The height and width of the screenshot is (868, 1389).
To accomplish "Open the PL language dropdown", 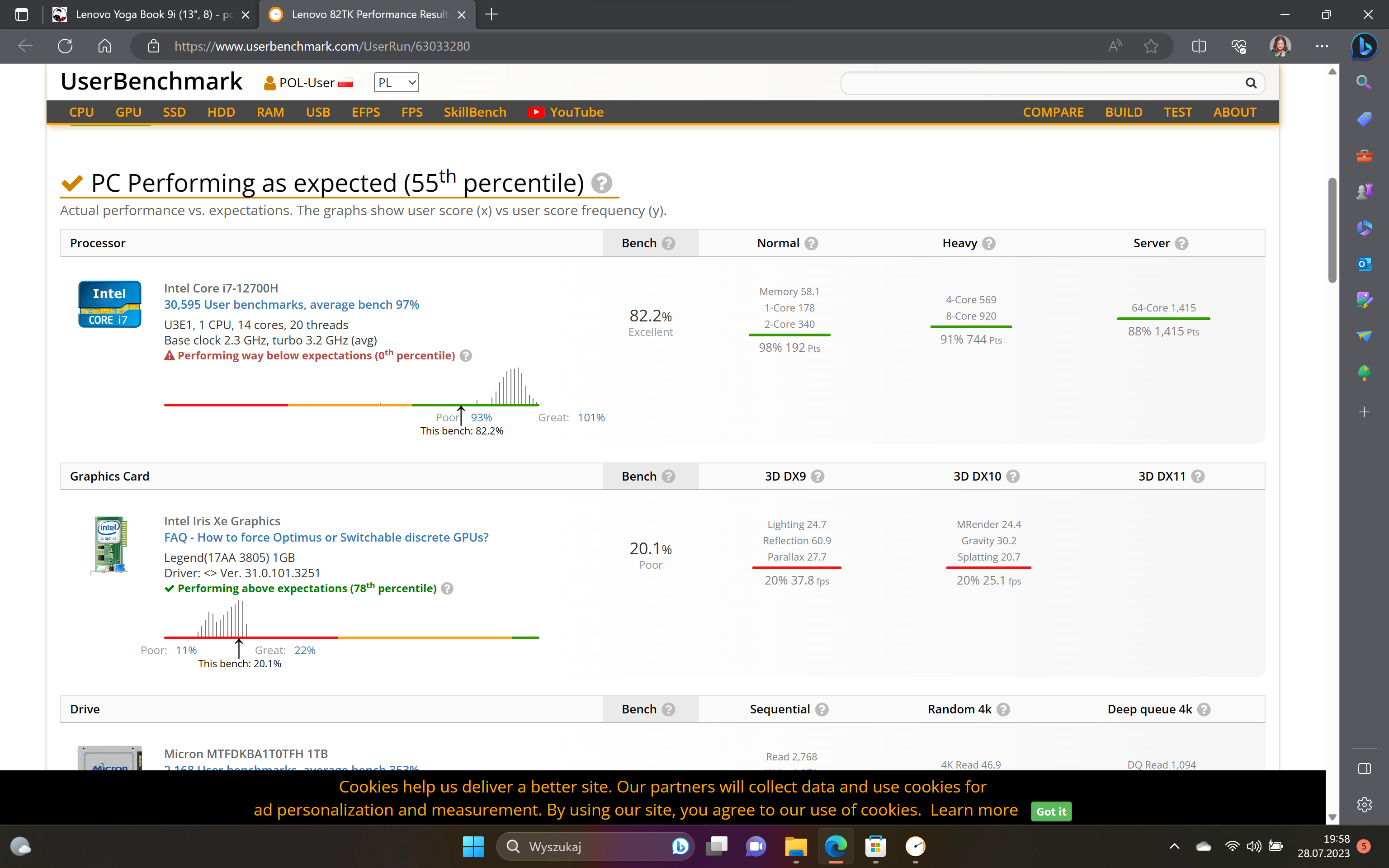I will (396, 83).
